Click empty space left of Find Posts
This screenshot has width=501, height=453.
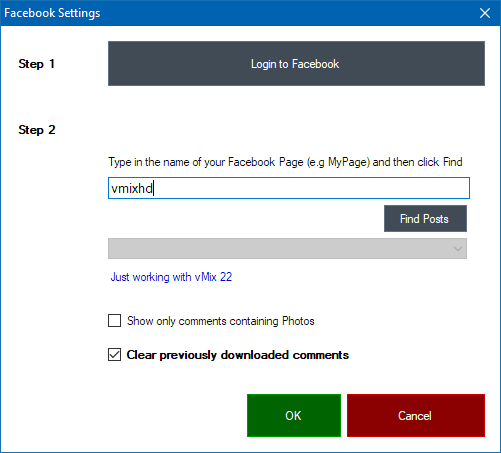[x=246, y=219]
